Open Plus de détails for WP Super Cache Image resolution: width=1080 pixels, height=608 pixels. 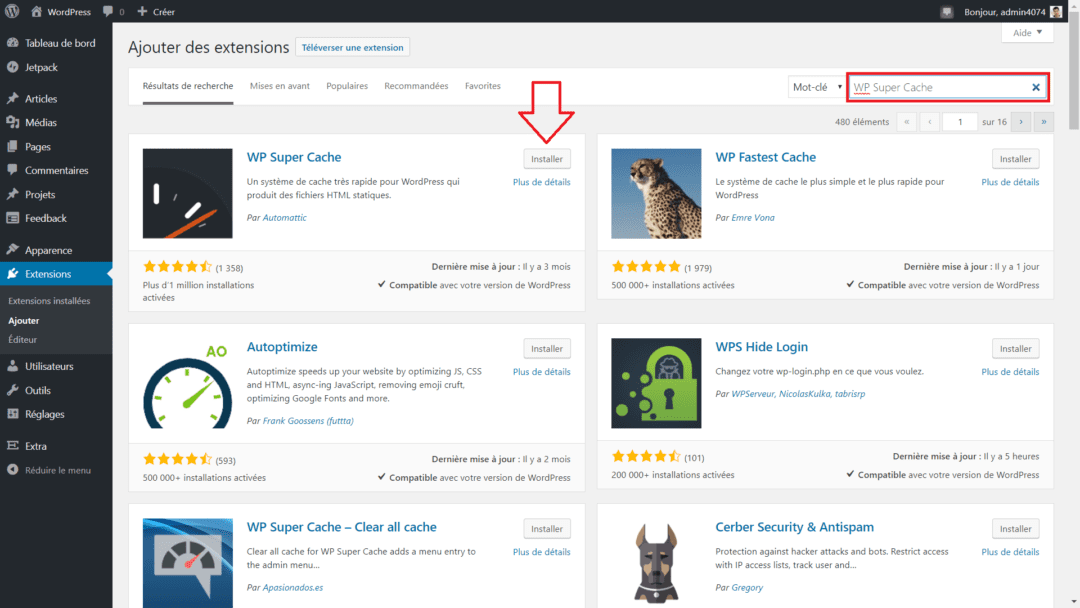tap(541, 182)
